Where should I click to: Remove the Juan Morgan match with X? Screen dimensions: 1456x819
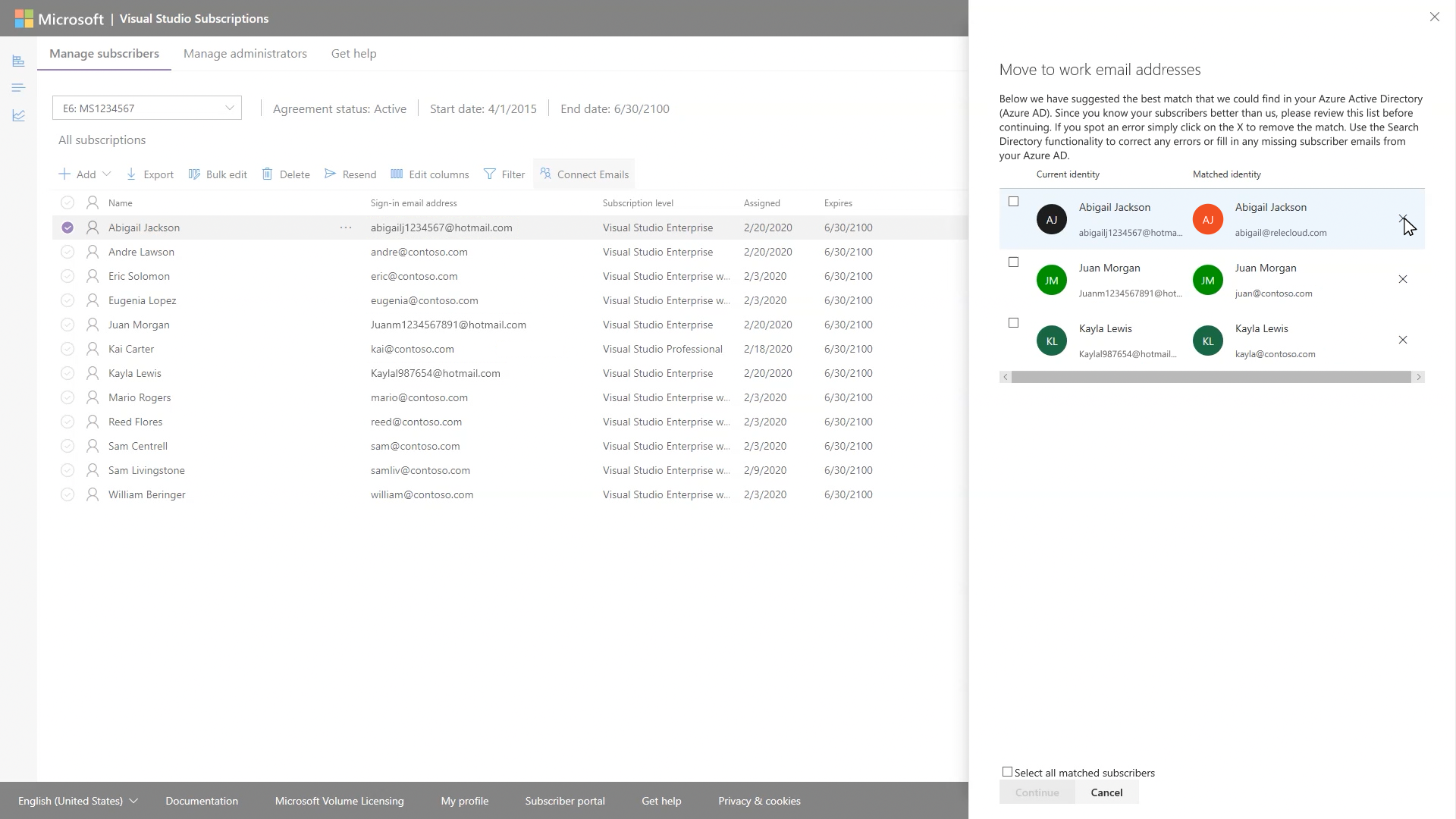pos(1403,279)
